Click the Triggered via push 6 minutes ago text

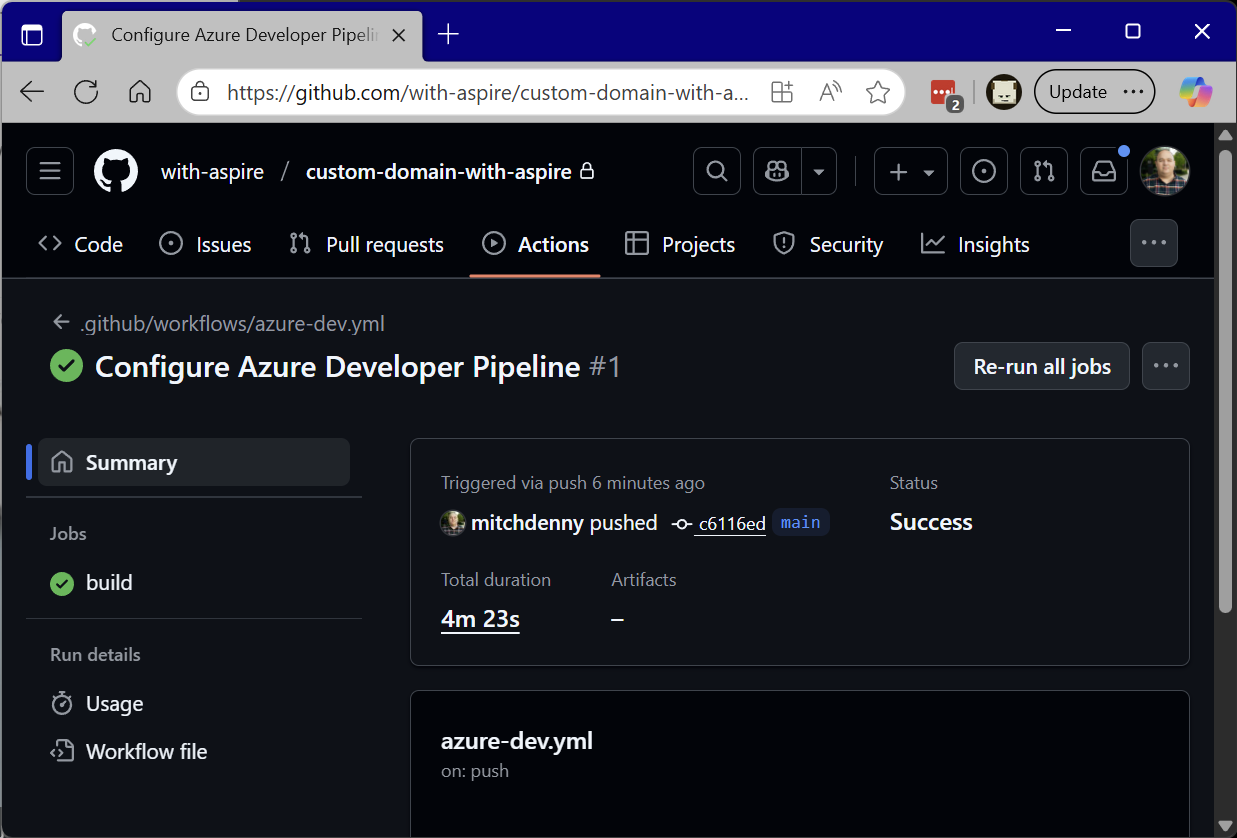[x=573, y=483]
